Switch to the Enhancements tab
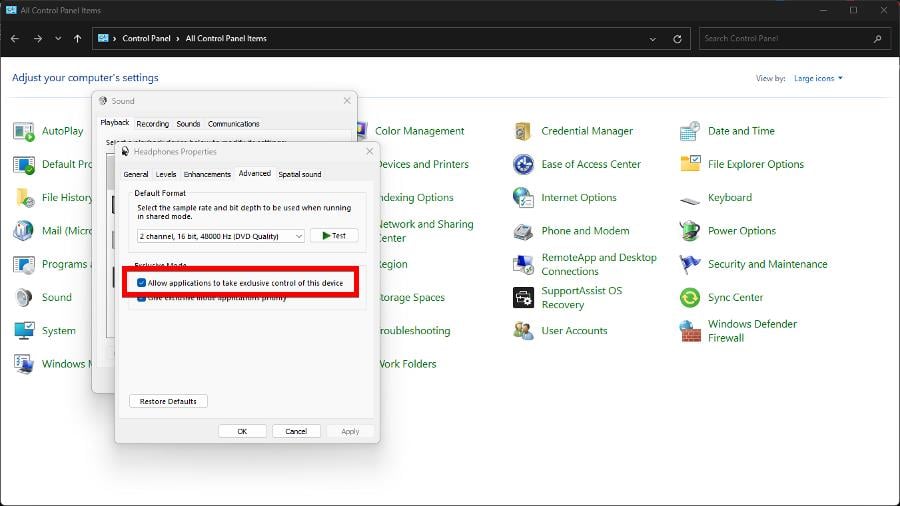Image resolution: width=900 pixels, height=506 pixels. [207, 174]
